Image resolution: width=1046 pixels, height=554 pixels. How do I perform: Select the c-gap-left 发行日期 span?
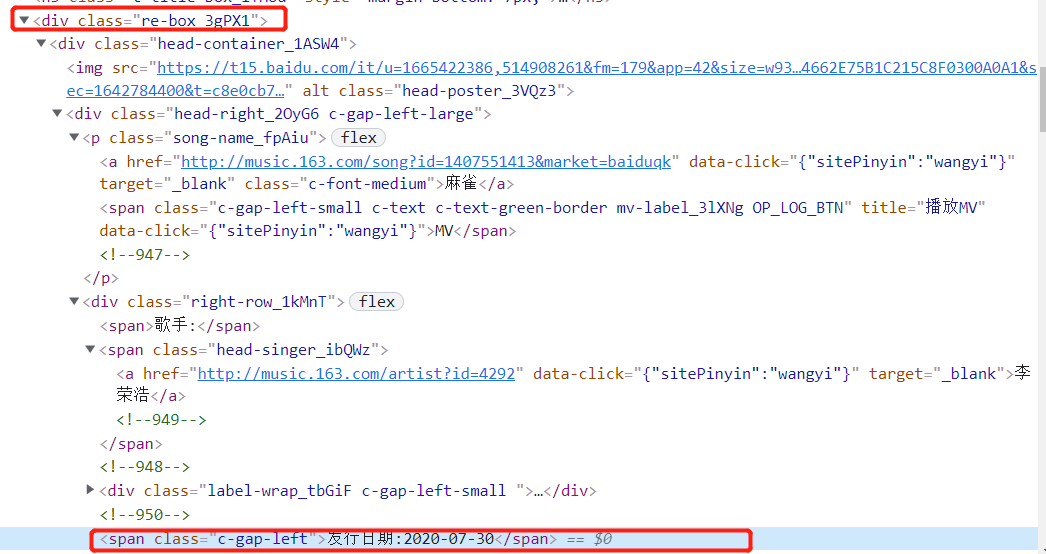tap(328, 539)
